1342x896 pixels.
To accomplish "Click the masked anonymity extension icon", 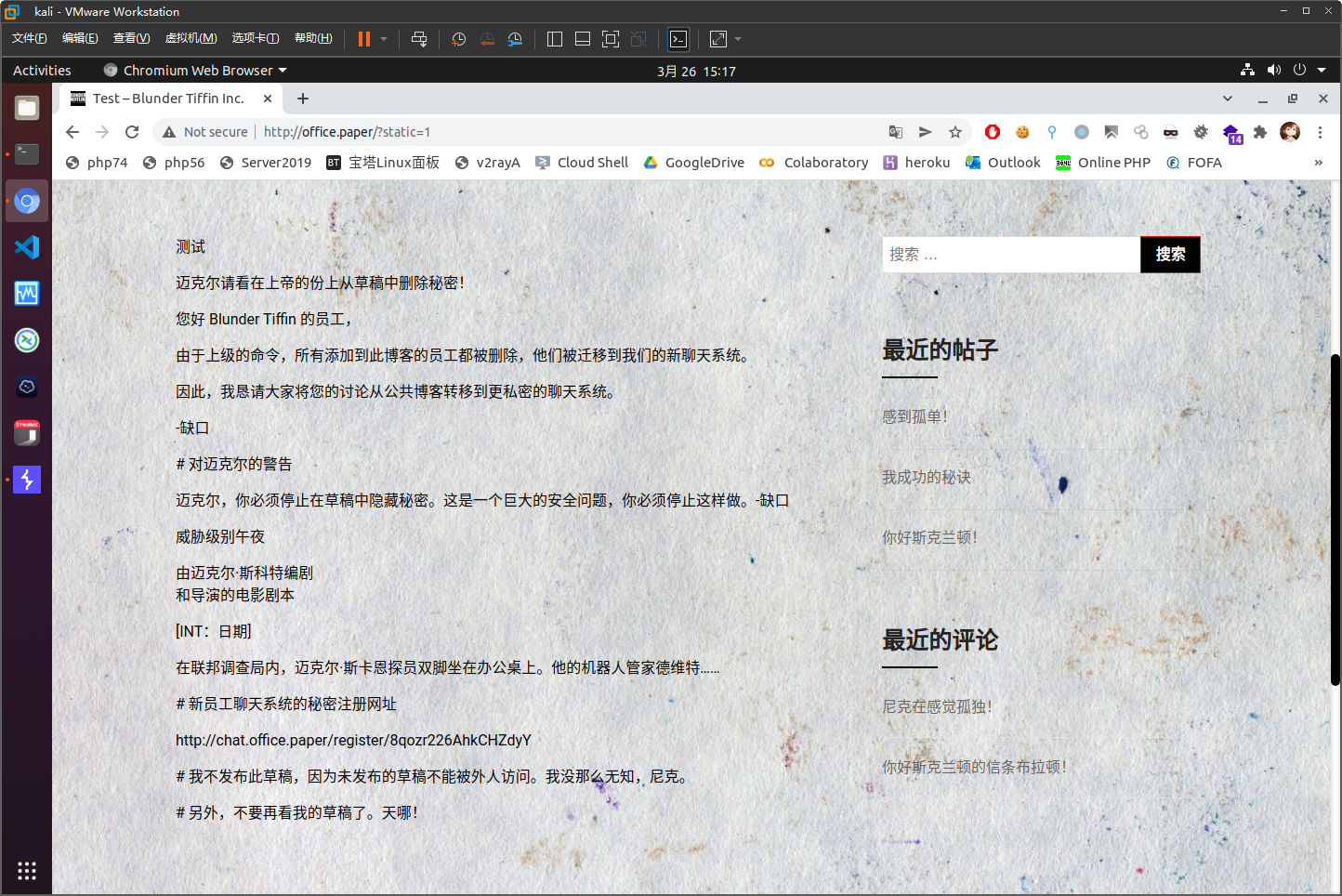I will pyautogui.click(x=1171, y=132).
